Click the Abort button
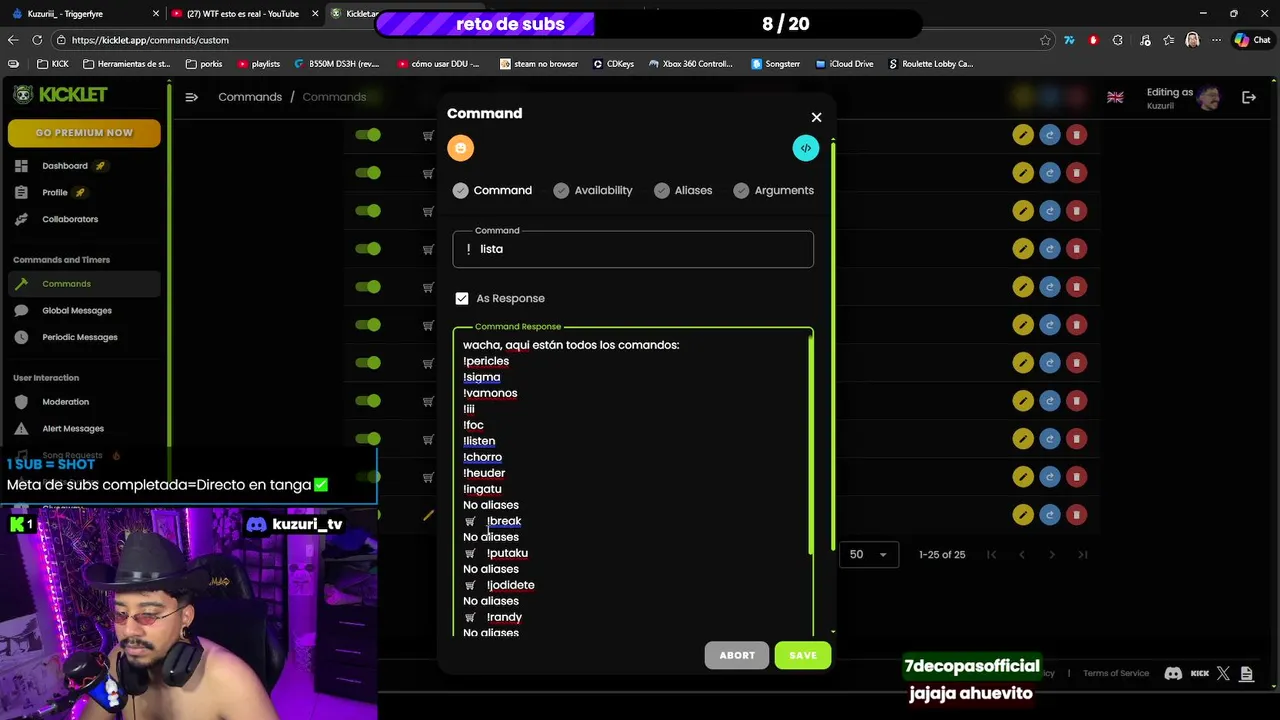Image resolution: width=1280 pixels, height=720 pixels. pyautogui.click(x=737, y=655)
